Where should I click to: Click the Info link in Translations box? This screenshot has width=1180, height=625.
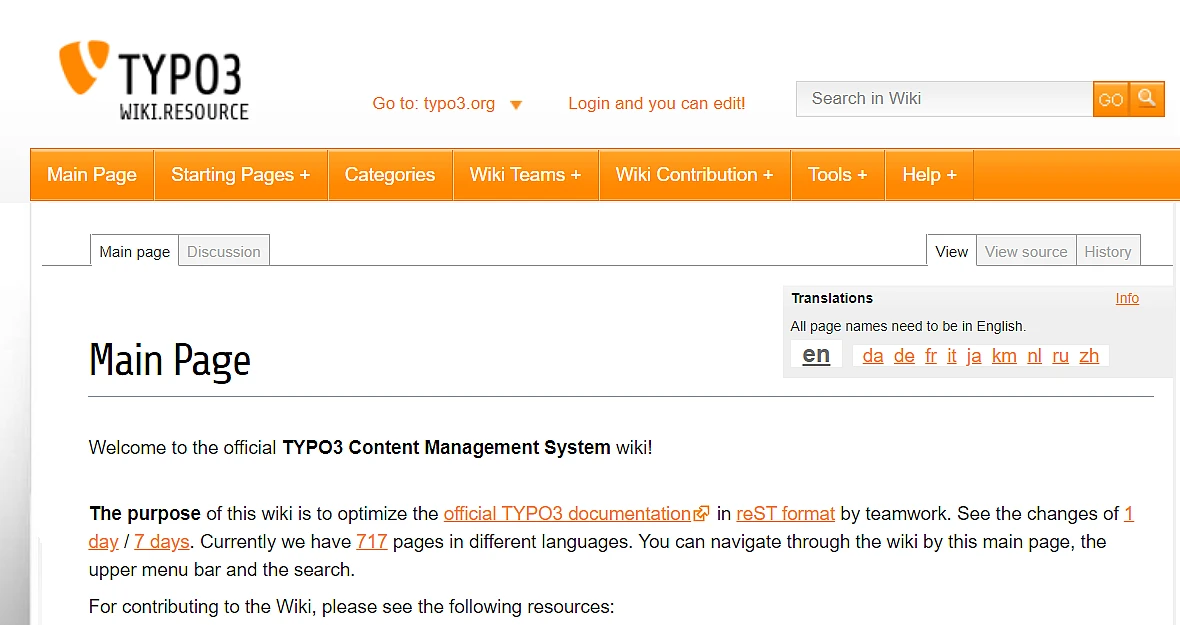pos(1127,298)
